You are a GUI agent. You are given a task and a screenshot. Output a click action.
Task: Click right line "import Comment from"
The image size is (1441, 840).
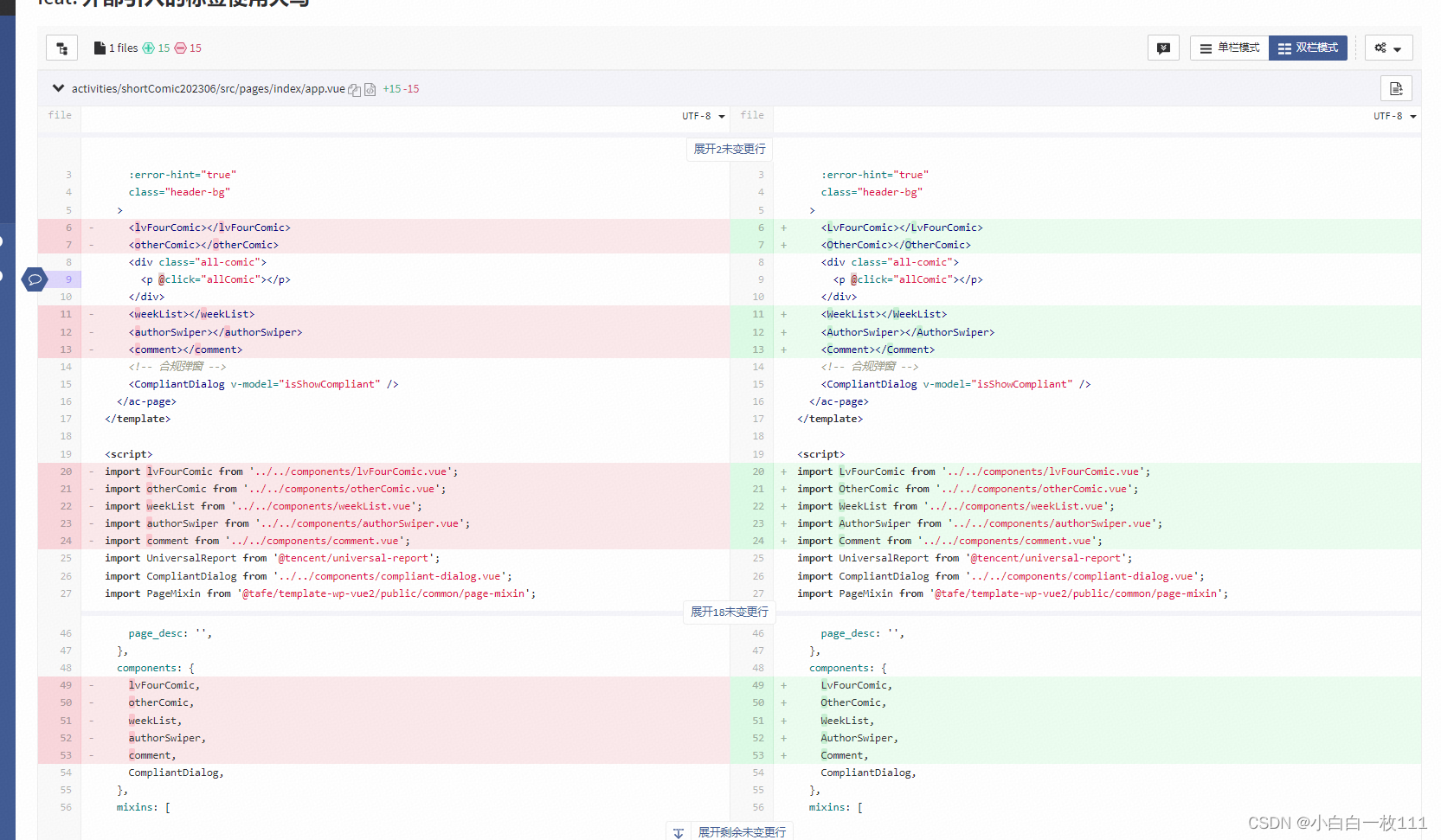(x=949, y=541)
